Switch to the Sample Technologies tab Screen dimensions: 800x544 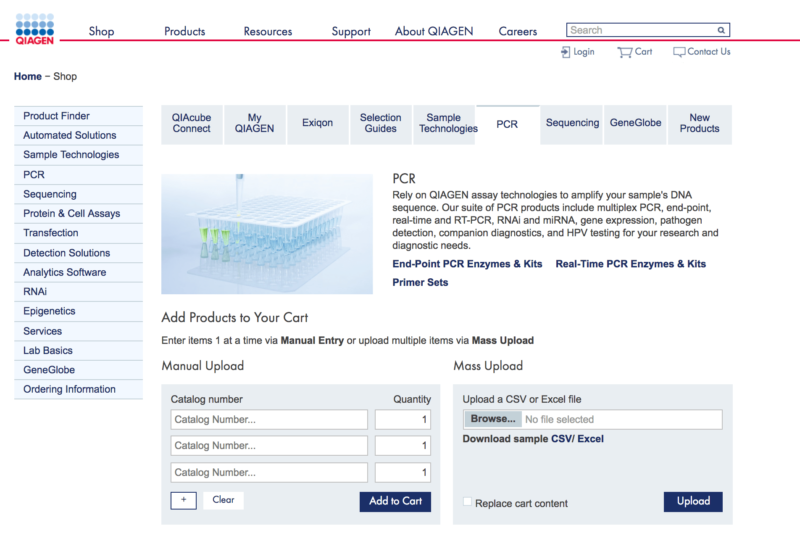tap(444, 125)
